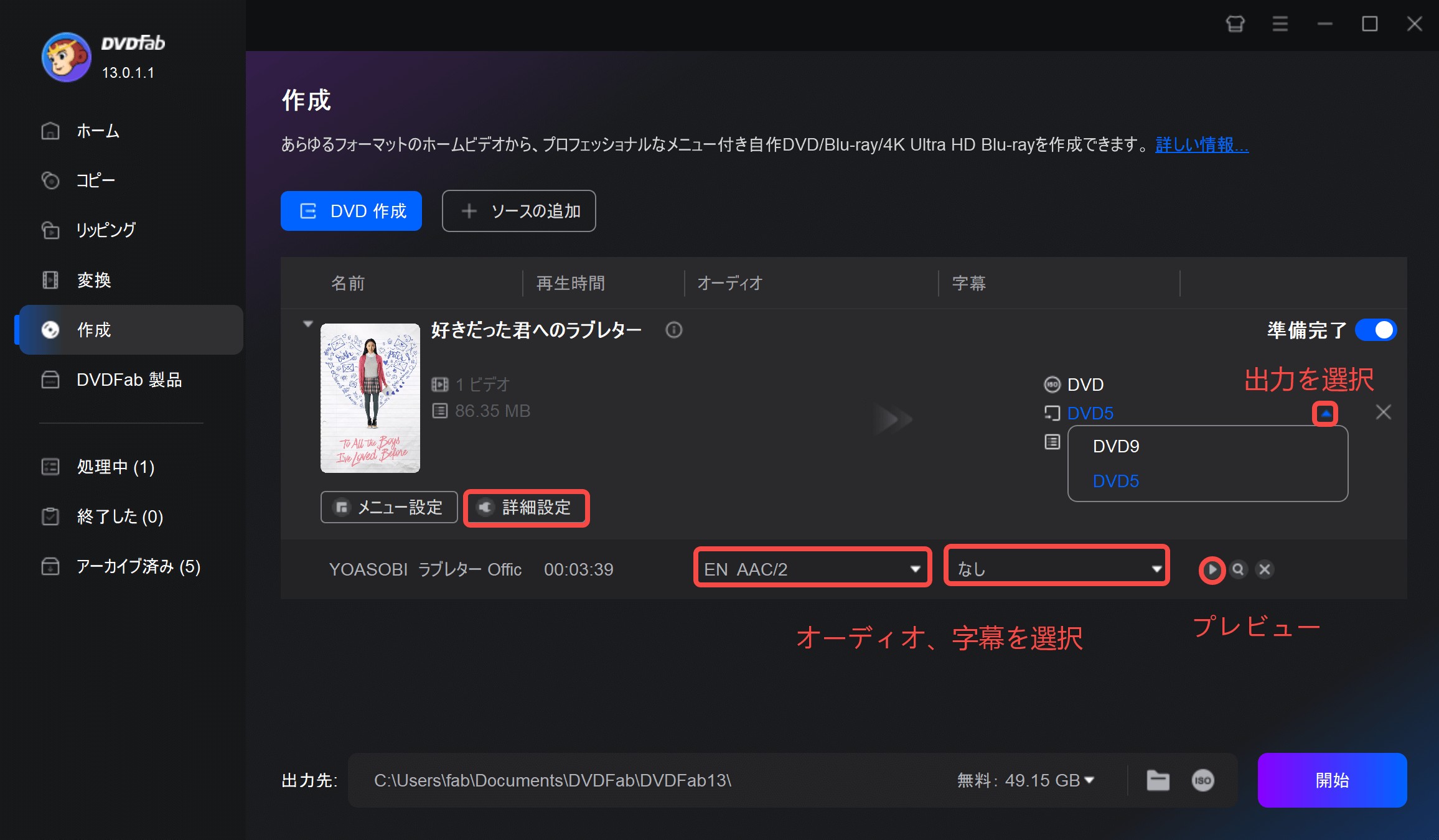Open the EN AAC/2 audio dropdown
1439x840 pixels.
812,569
